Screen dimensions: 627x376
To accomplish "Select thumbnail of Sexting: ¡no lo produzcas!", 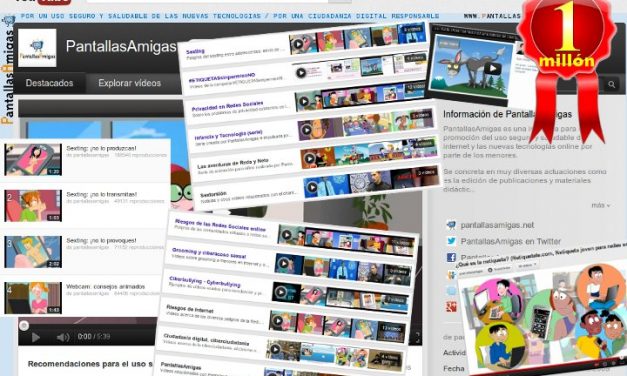I will pyautogui.click(x=33, y=160).
